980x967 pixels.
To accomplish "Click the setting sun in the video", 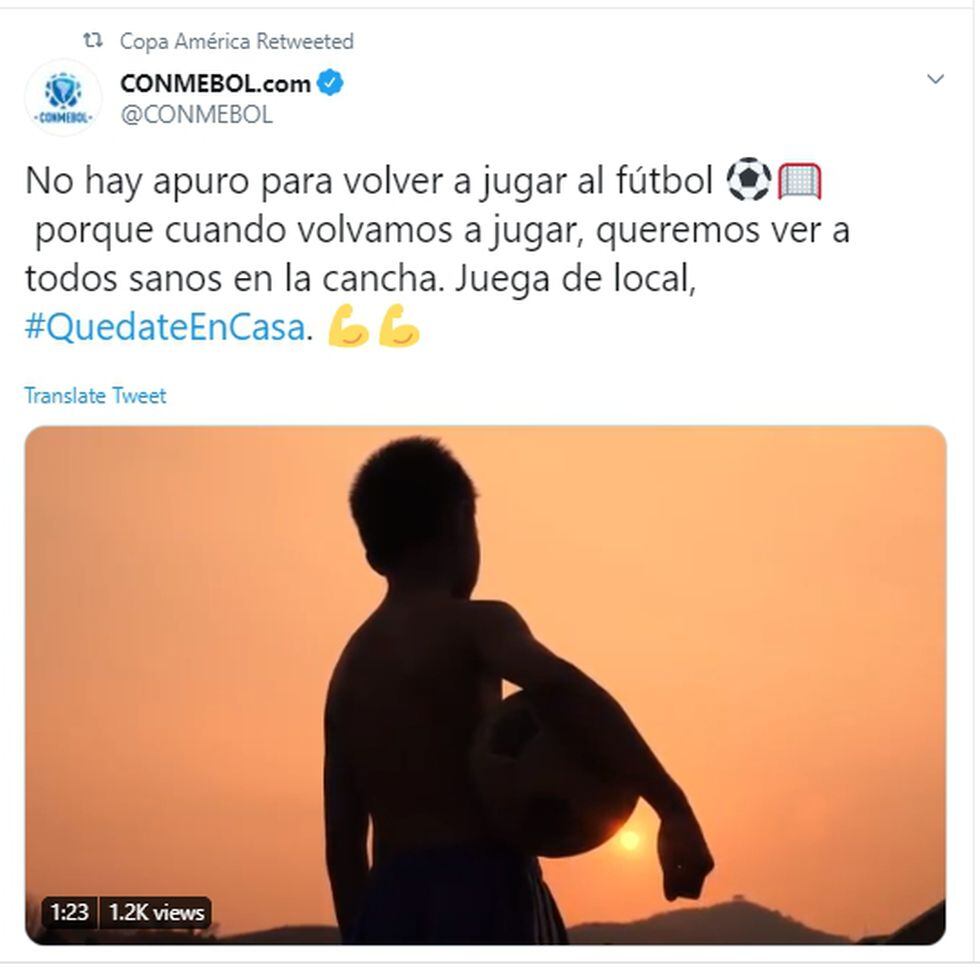I will (628, 840).
